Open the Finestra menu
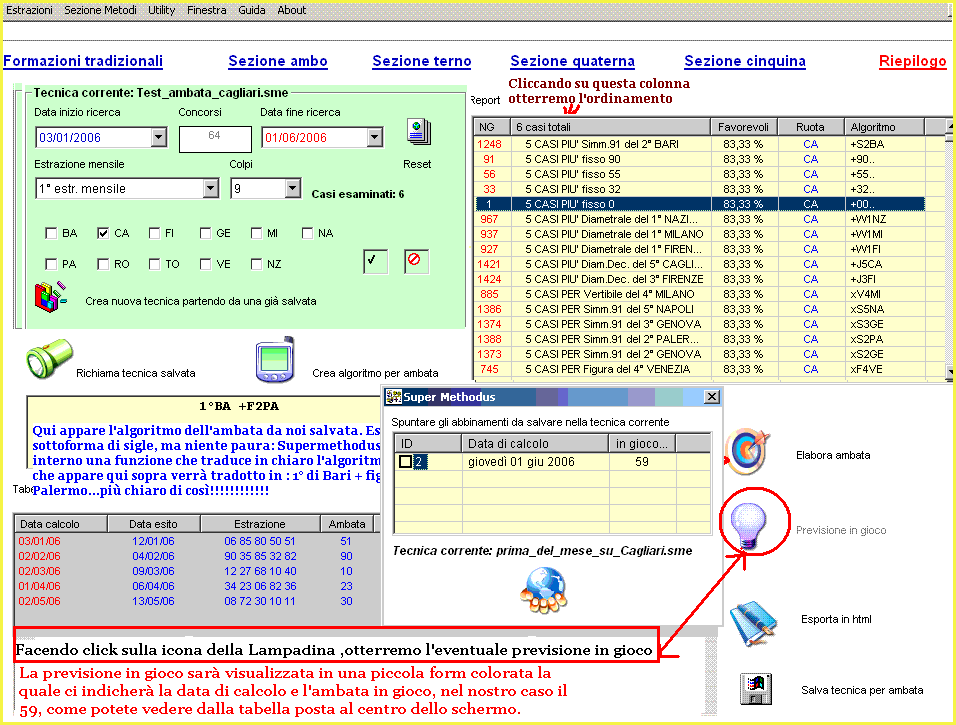 [x=207, y=10]
